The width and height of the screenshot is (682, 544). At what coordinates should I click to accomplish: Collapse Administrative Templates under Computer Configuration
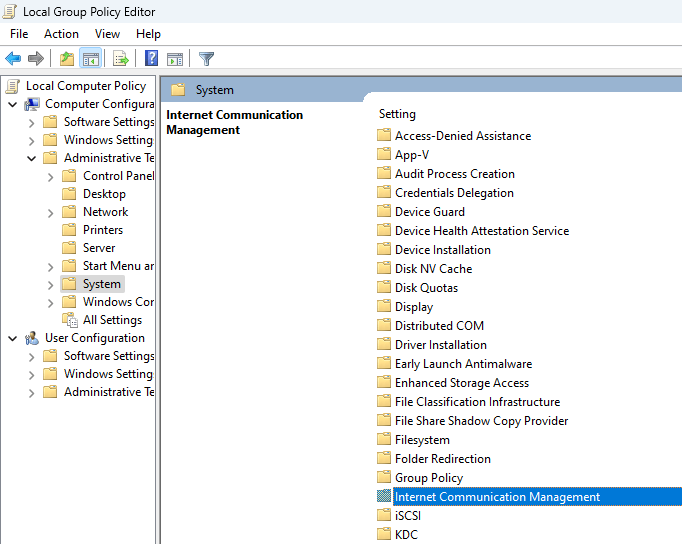coord(31,158)
